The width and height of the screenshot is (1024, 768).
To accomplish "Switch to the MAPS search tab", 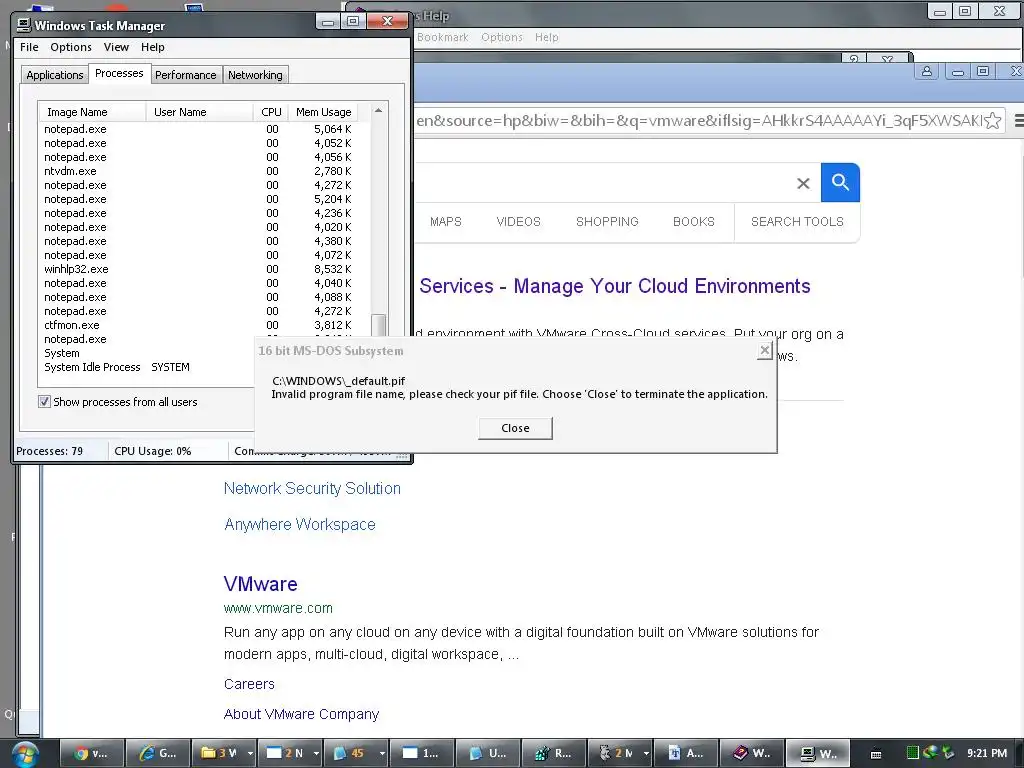I will click(445, 221).
